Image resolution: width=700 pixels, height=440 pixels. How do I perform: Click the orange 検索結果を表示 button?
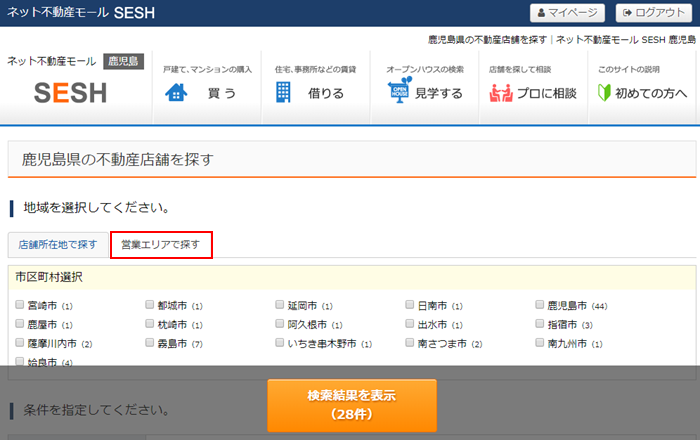[351, 405]
